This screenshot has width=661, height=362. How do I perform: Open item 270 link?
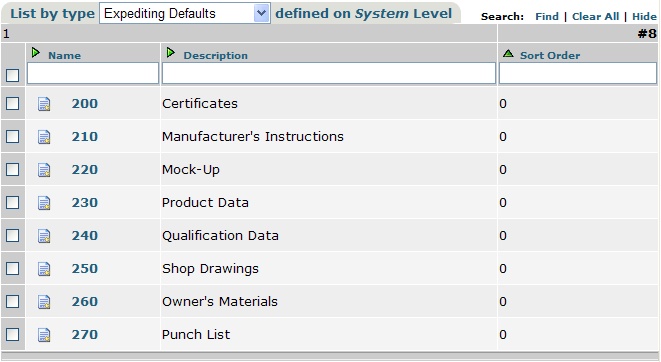pyautogui.click(x=85, y=335)
